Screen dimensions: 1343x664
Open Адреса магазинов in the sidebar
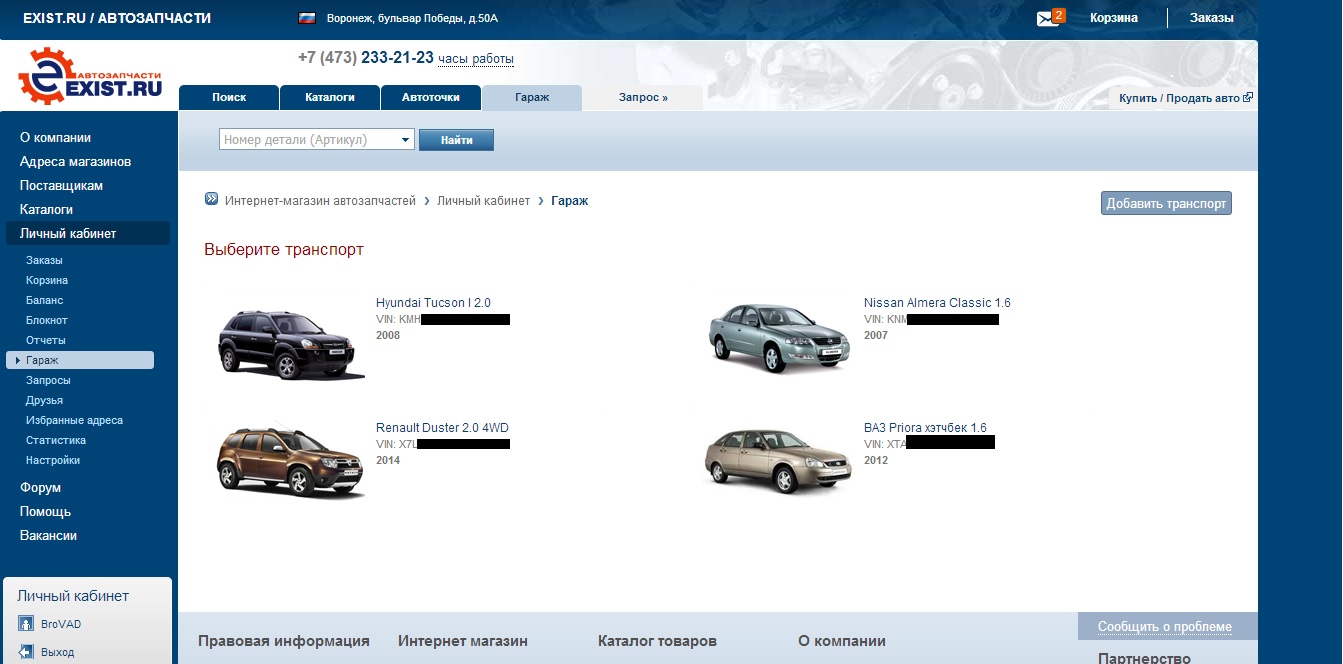(x=75, y=162)
